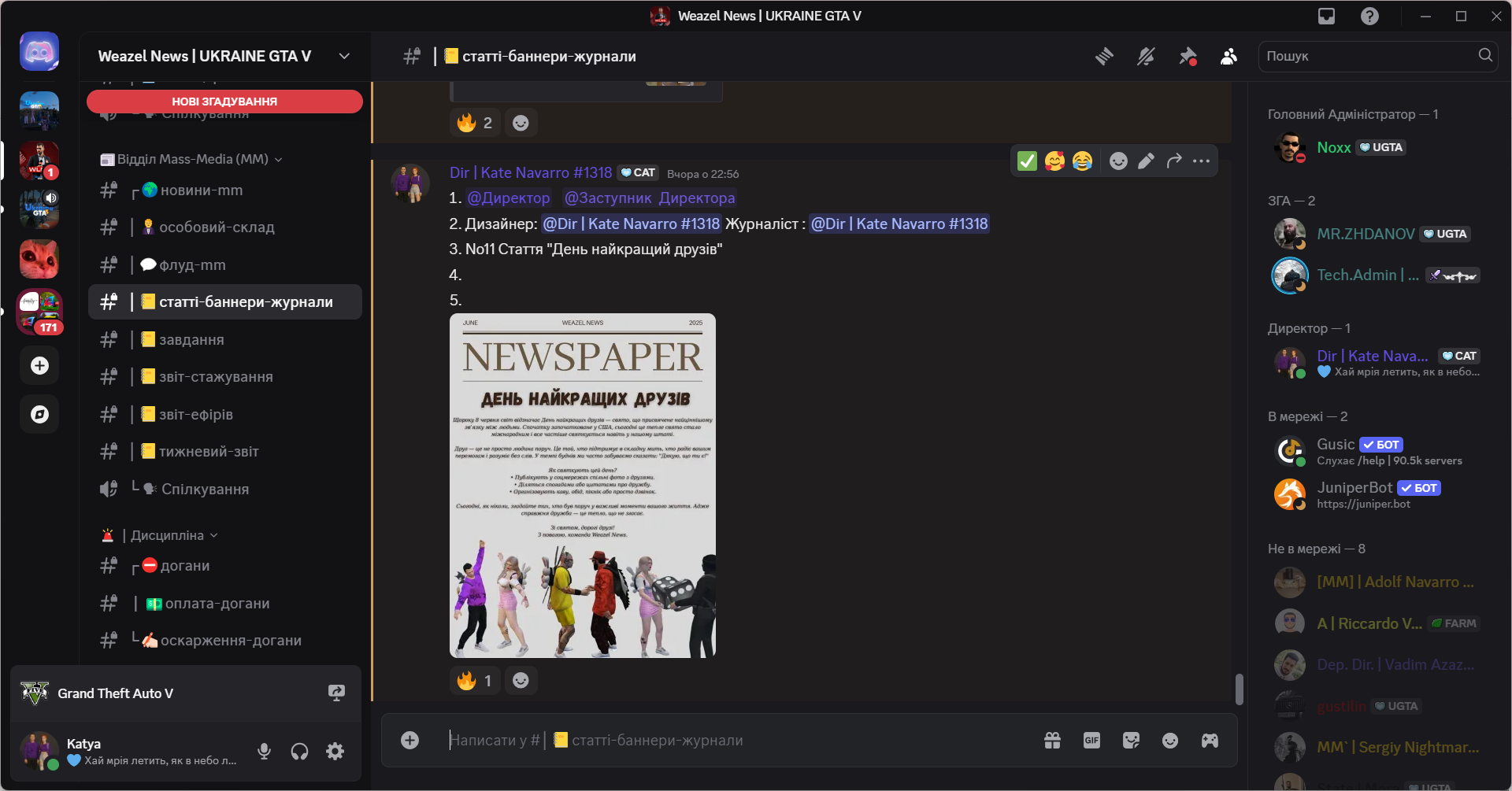This screenshot has height=791, width=1512.
Task: Collapse the Відділ Mass-Media (MM) category
Action: click(192, 159)
